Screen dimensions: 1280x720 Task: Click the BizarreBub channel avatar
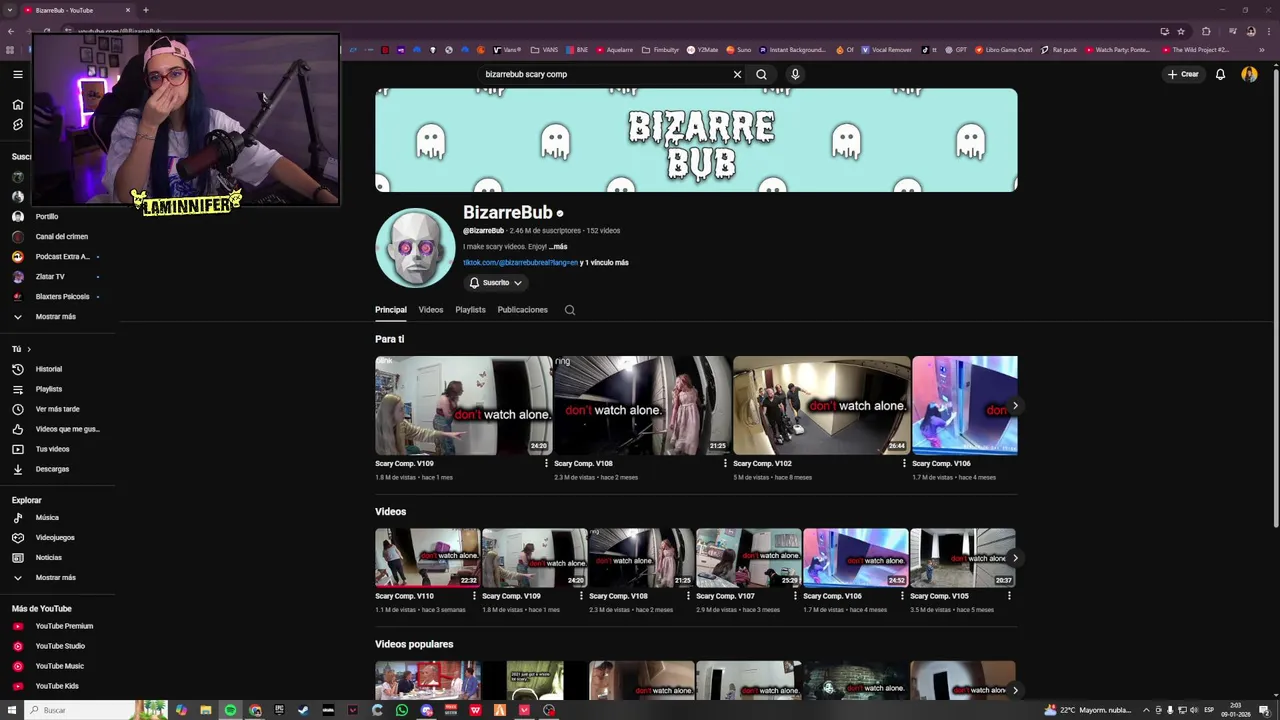click(415, 248)
